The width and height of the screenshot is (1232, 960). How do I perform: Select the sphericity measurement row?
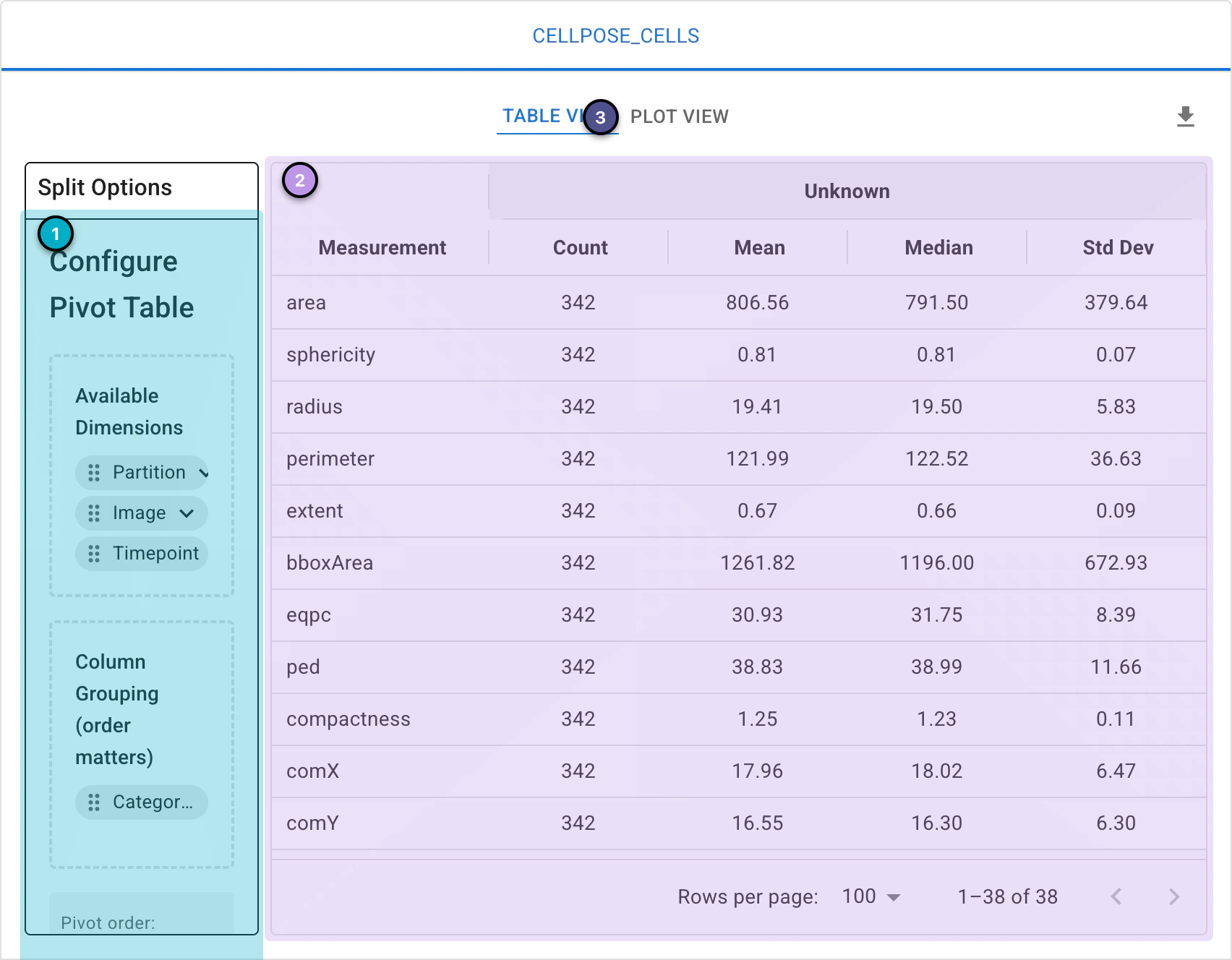pos(739,355)
